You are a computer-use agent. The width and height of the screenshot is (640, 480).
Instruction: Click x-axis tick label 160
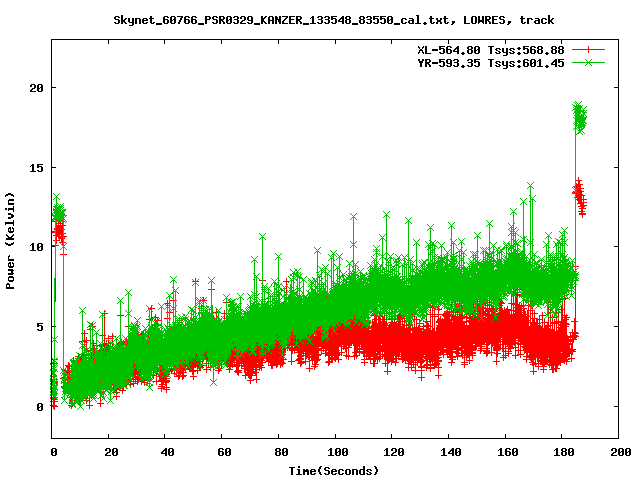pyautogui.click(x=507, y=452)
